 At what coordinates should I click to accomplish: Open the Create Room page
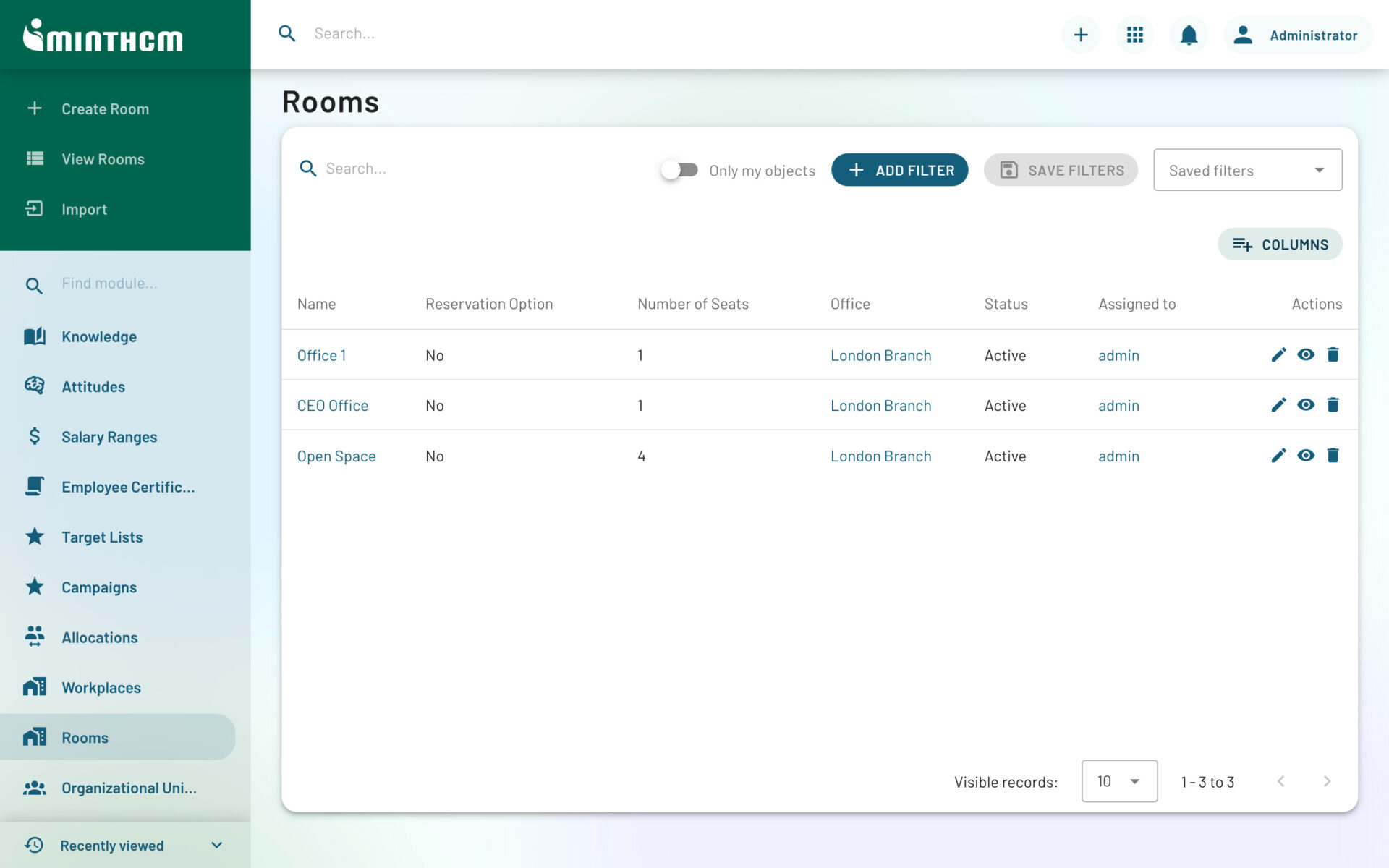[105, 109]
